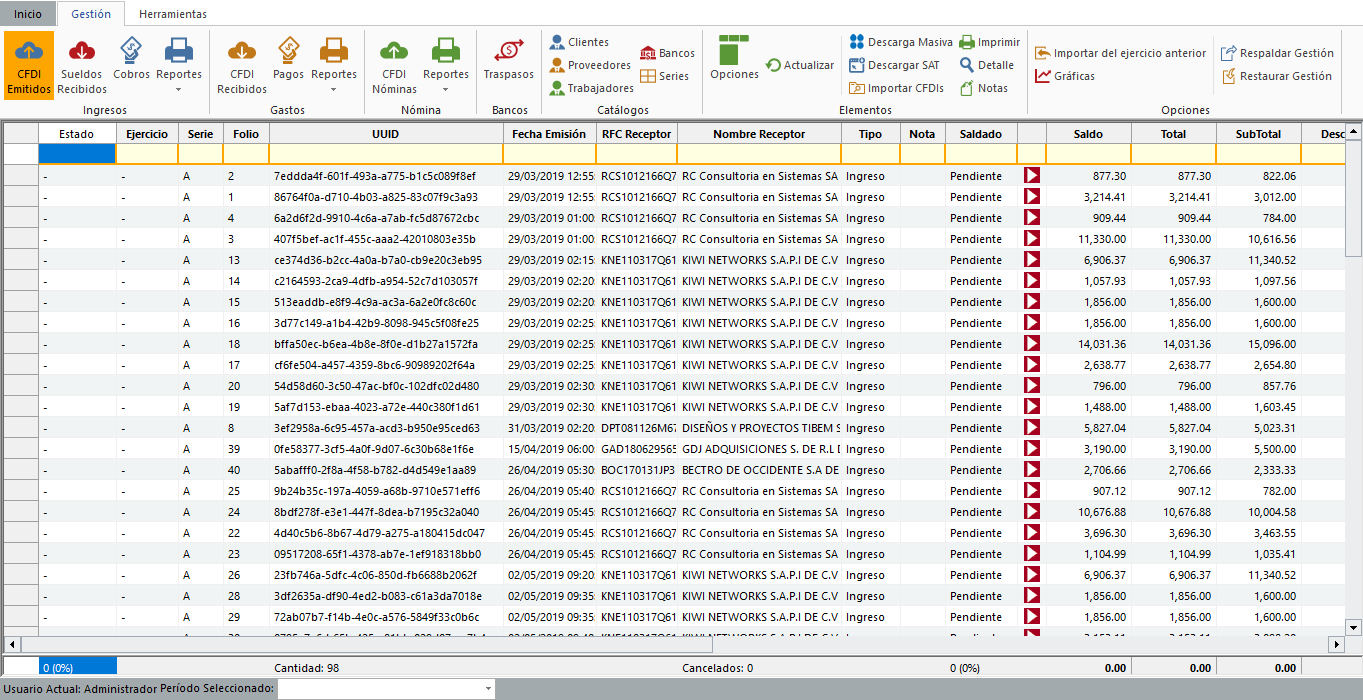Click the Opciones icon
The image size is (1363, 700).
tap(734, 60)
